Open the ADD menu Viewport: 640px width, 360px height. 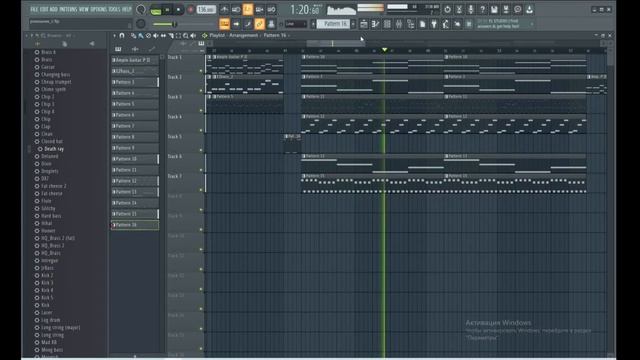click(x=53, y=9)
